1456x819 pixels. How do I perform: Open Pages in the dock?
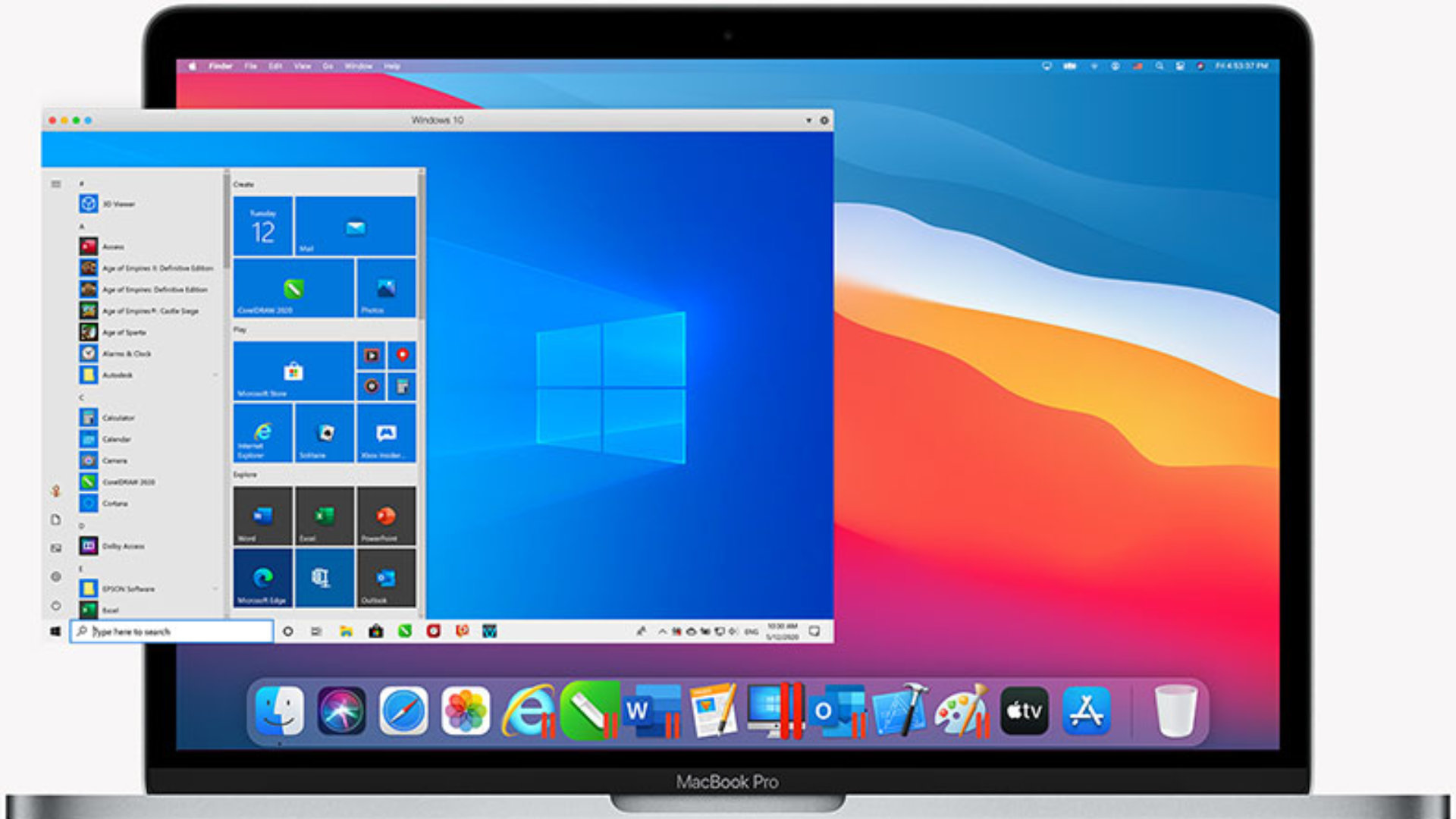pos(713,711)
